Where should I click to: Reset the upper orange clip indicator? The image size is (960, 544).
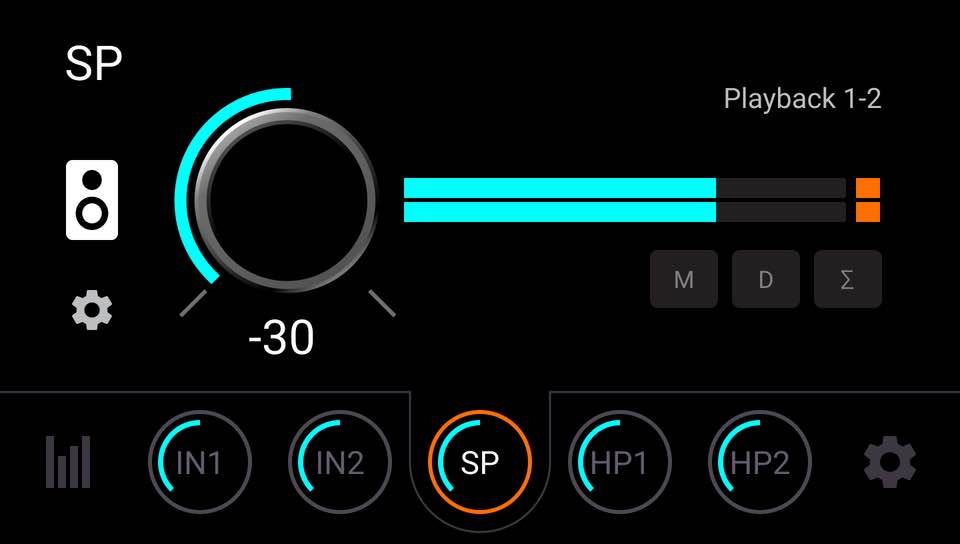pyautogui.click(x=868, y=188)
